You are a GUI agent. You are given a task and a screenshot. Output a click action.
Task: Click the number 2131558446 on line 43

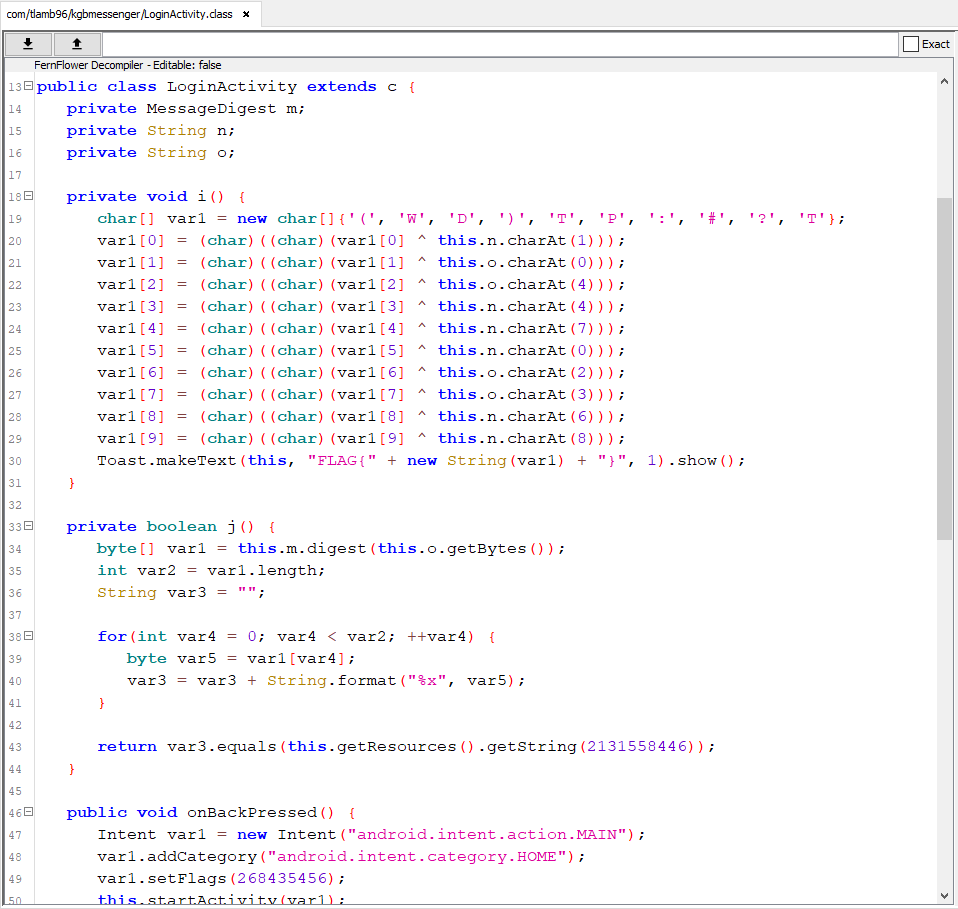[x=637, y=747]
